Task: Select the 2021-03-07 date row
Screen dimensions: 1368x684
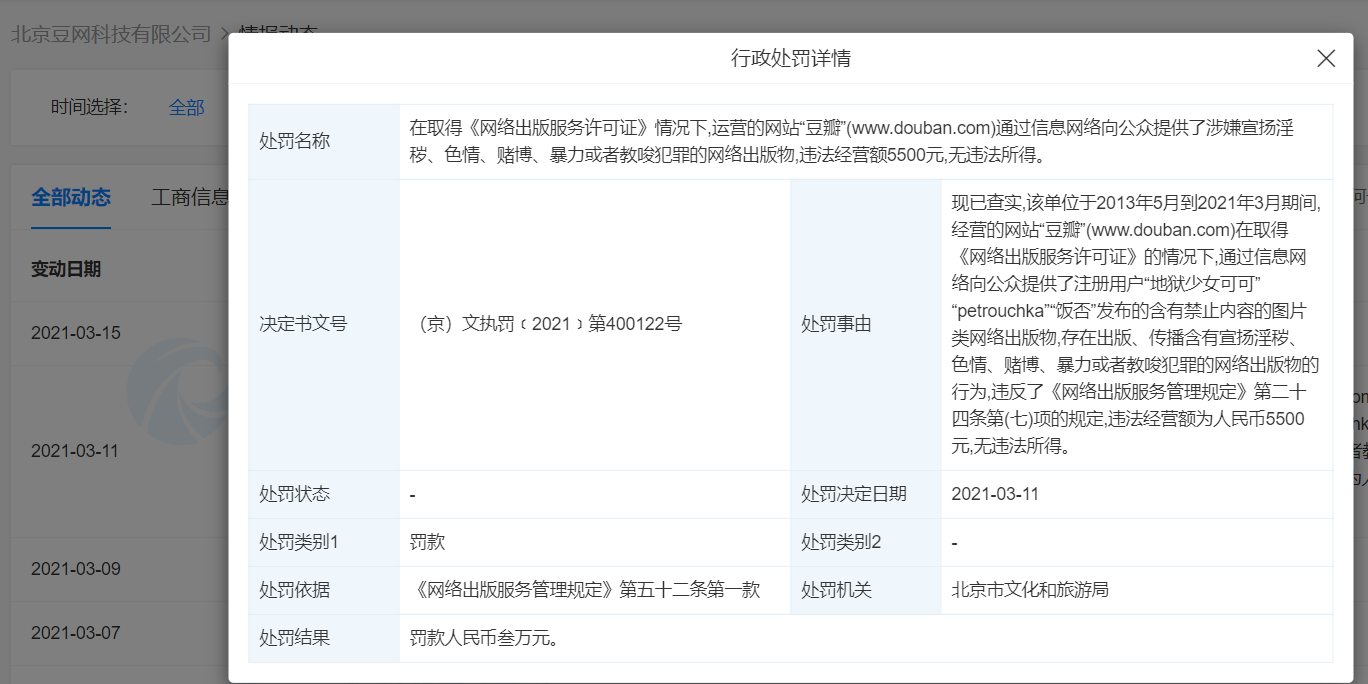Action: (x=76, y=633)
